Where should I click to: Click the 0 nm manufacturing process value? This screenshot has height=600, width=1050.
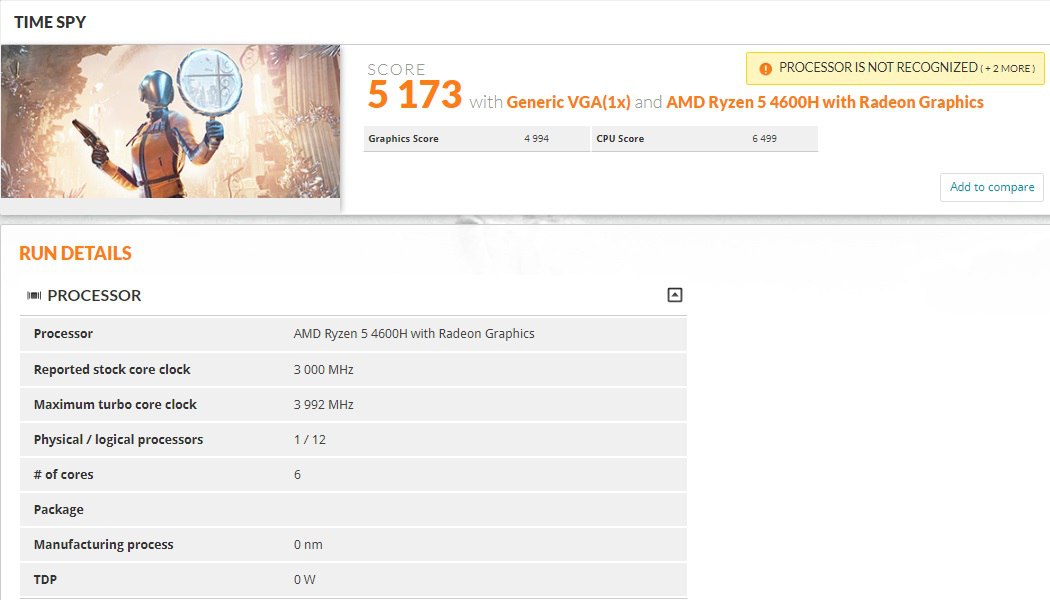tap(308, 544)
